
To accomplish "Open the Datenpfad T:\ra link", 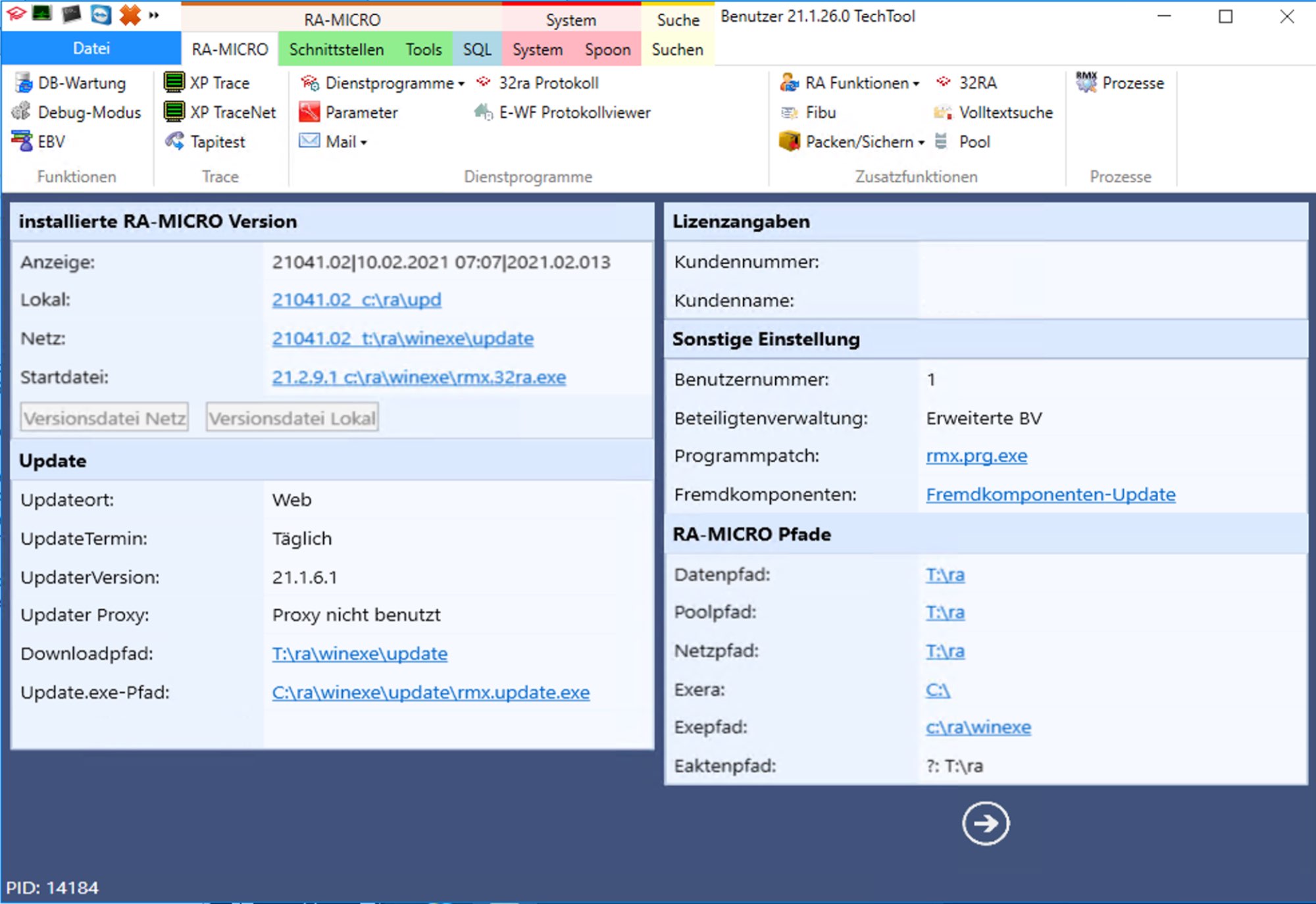I will (945, 575).
